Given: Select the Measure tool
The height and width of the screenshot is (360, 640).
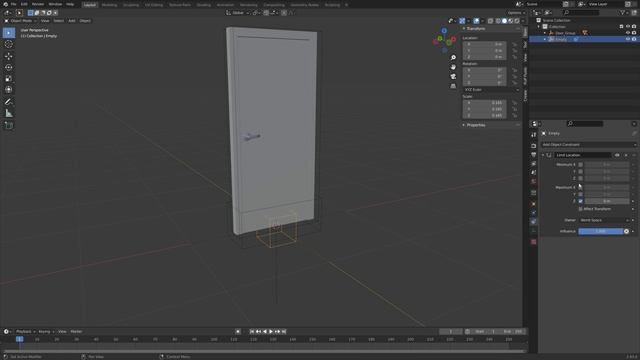Looking at the screenshot, I should [9, 113].
